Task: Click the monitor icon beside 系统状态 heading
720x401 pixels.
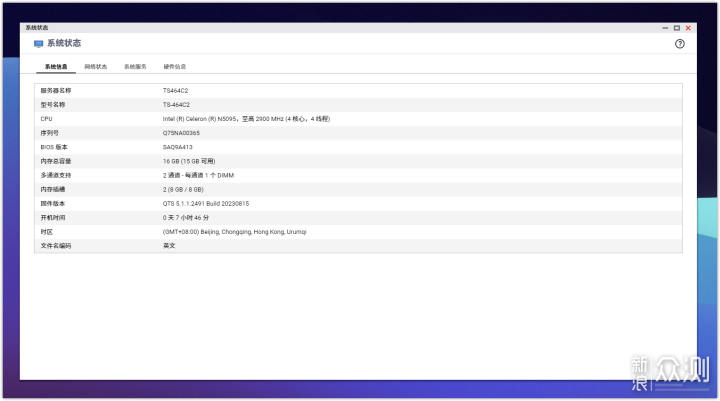Action: pyautogui.click(x=39, y=44)
